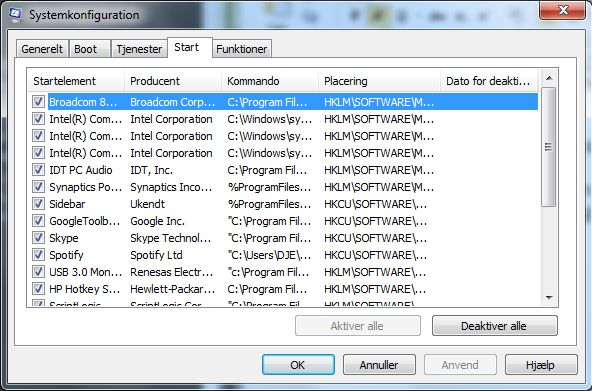Go to the Tjenester tab
Screen dimensions: 592x391
139,49
